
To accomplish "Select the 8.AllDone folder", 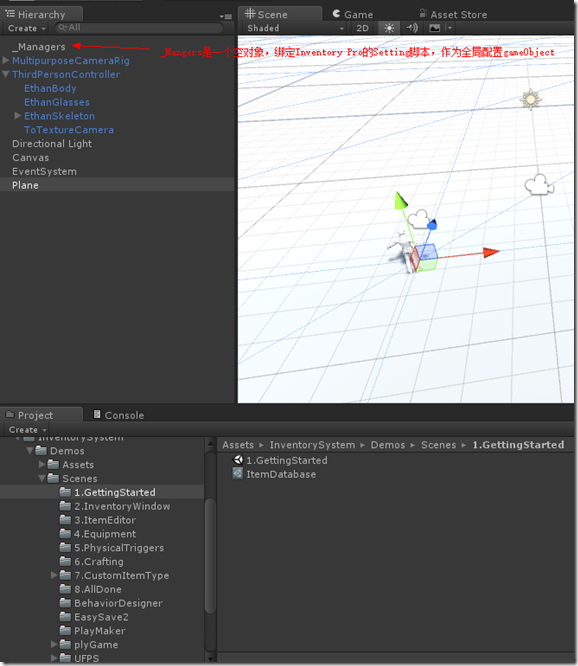I will click(91, 589).
